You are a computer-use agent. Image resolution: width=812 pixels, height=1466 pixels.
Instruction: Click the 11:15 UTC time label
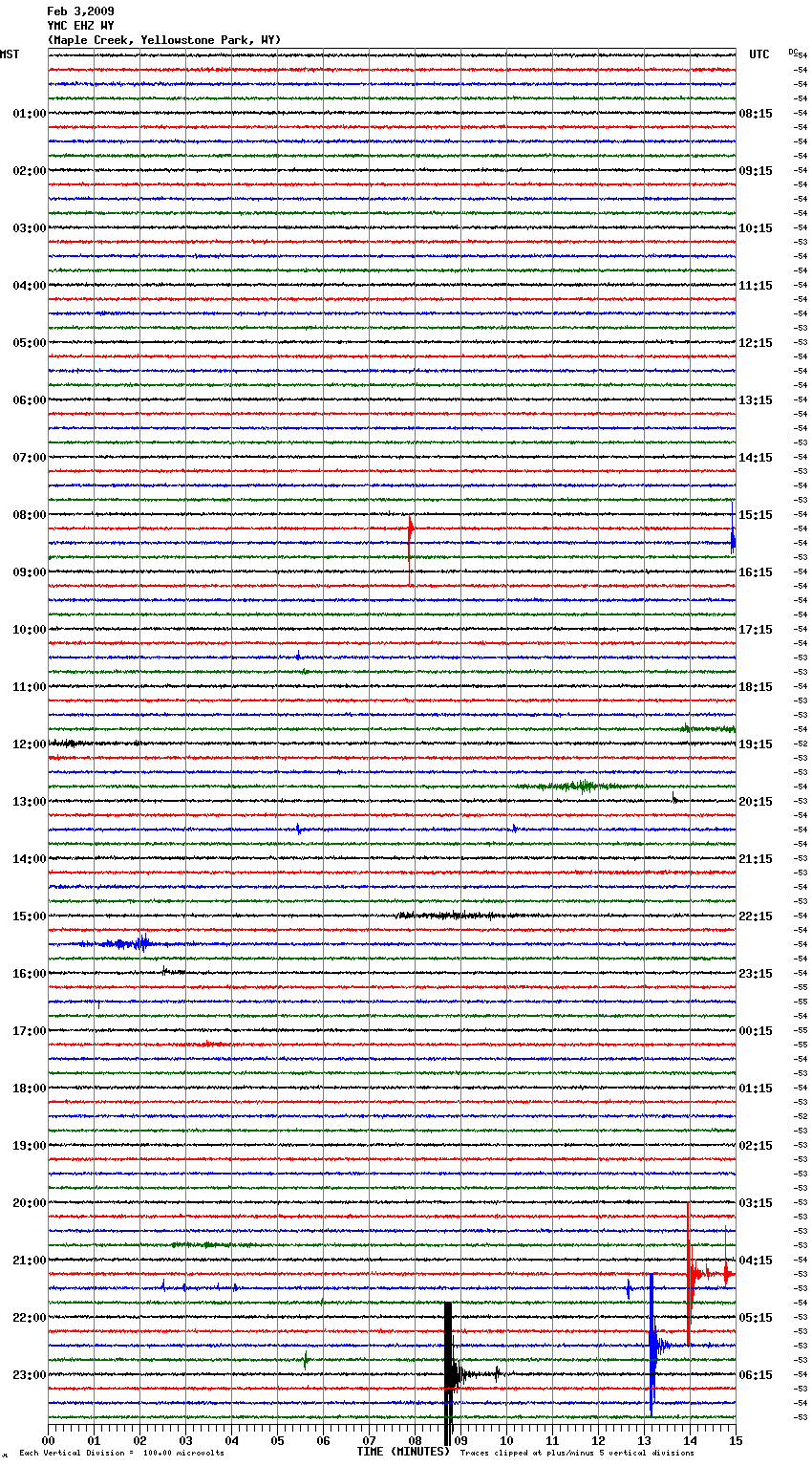756,286
